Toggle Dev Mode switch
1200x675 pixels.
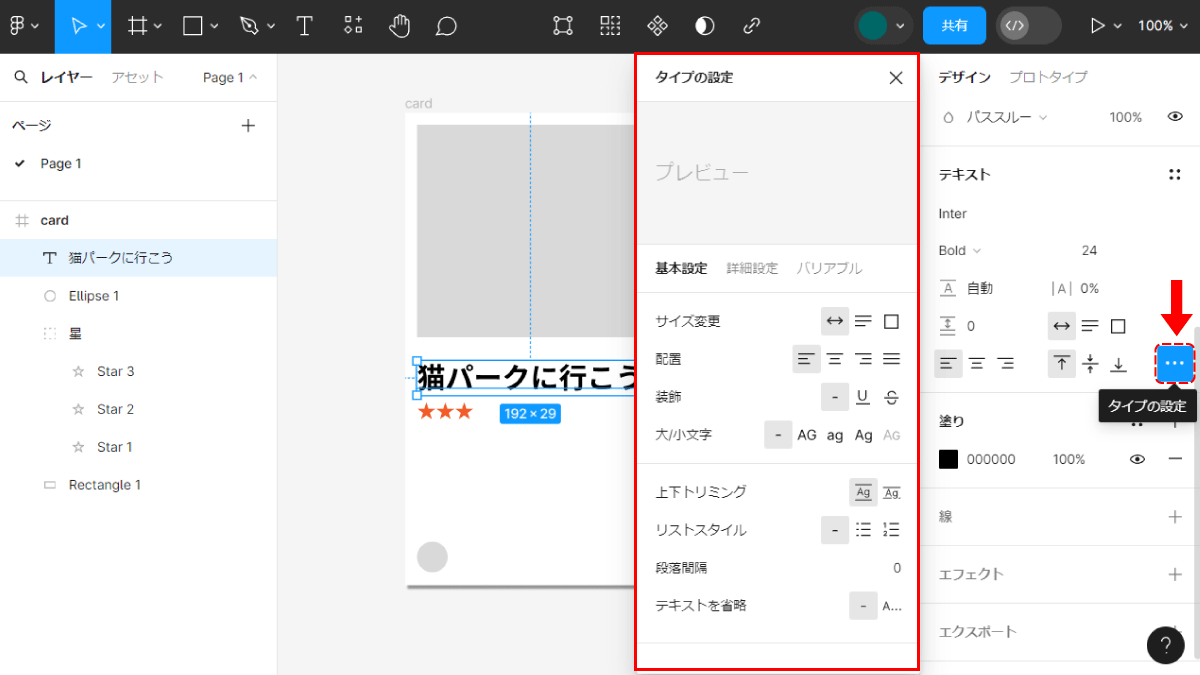(x=1028, y=26)
